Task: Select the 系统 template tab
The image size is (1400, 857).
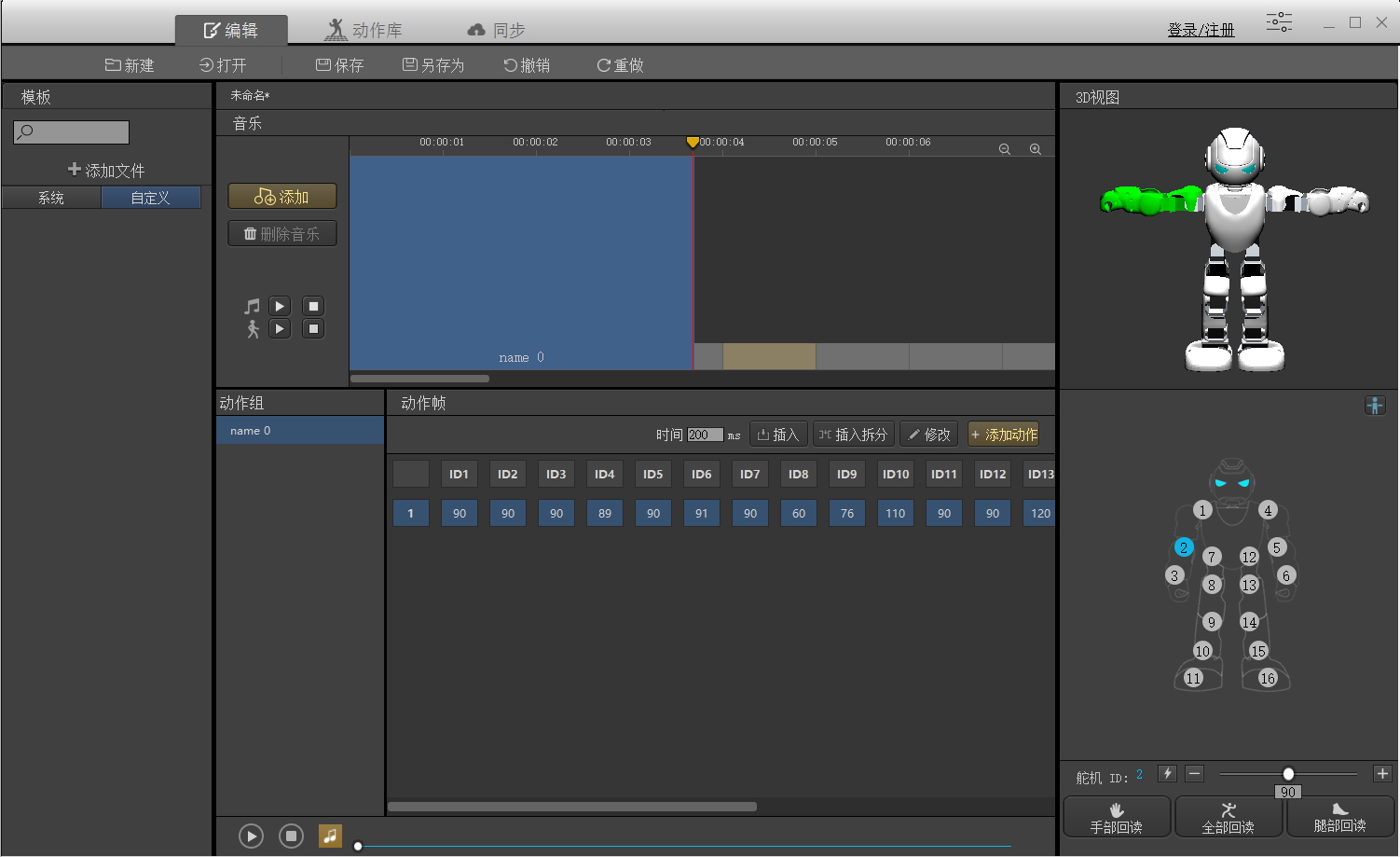Action: tap(51, 198)
